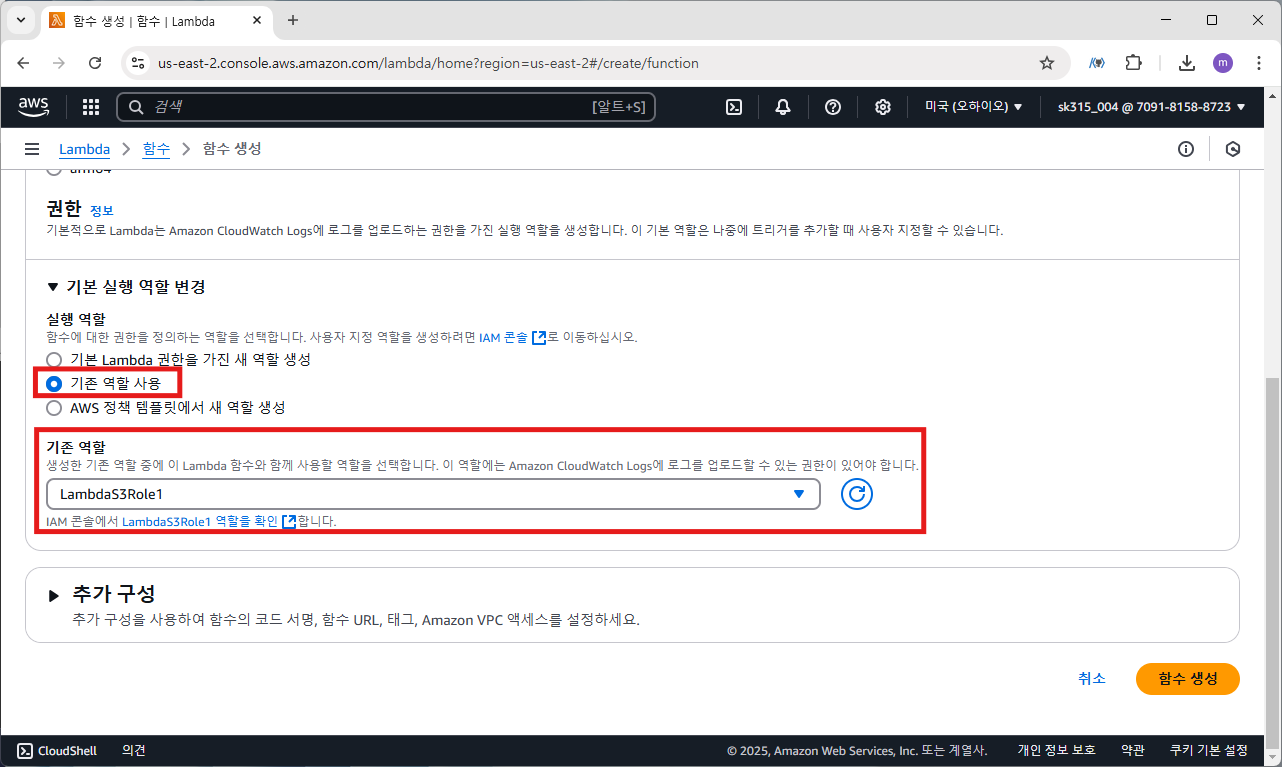This screenshot has height=767, width=1282.
Task: View site information icon in address bar
Action: 139,63
